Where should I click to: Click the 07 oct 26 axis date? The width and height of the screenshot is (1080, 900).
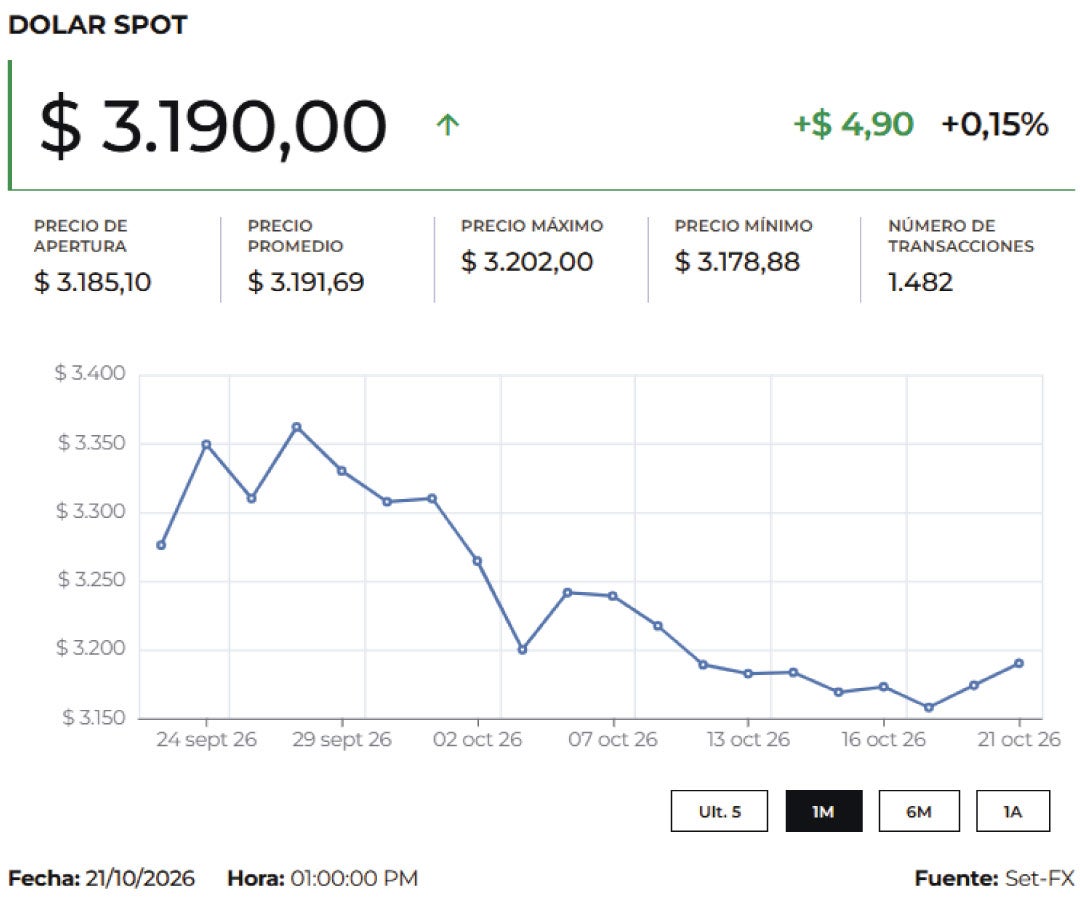613,740
